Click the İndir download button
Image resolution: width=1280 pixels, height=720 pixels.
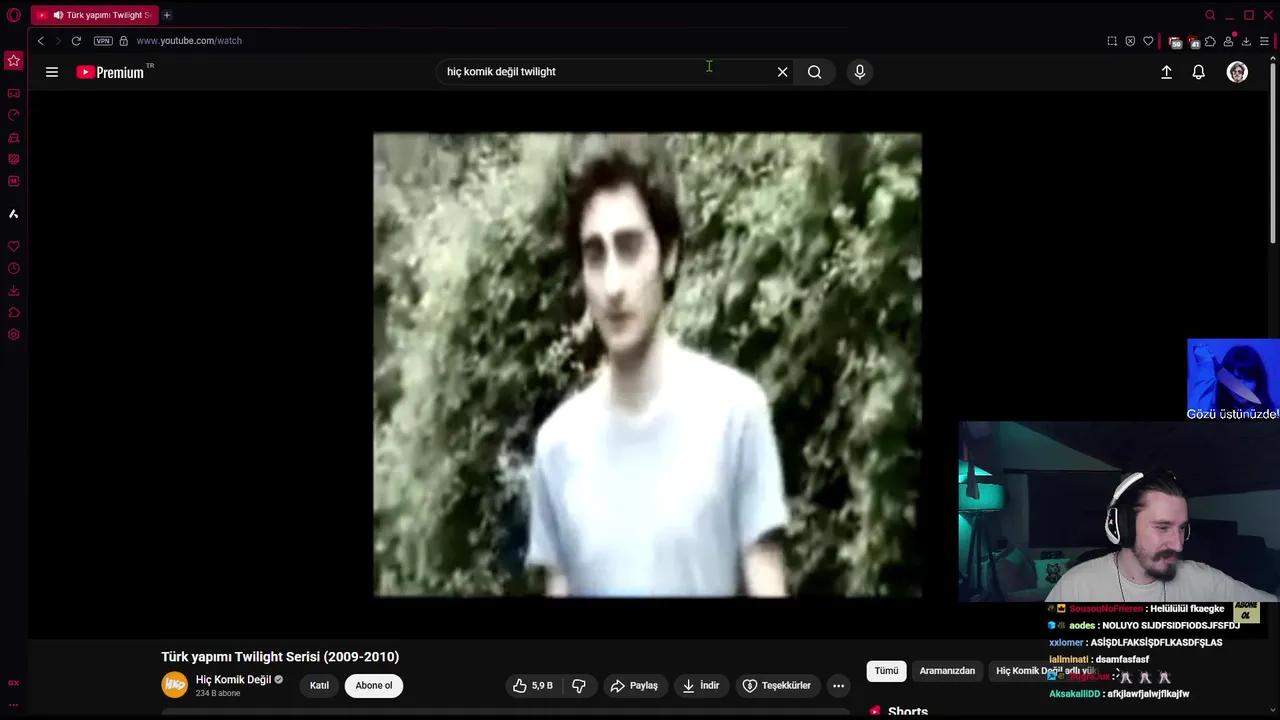[x=701, y=686]
